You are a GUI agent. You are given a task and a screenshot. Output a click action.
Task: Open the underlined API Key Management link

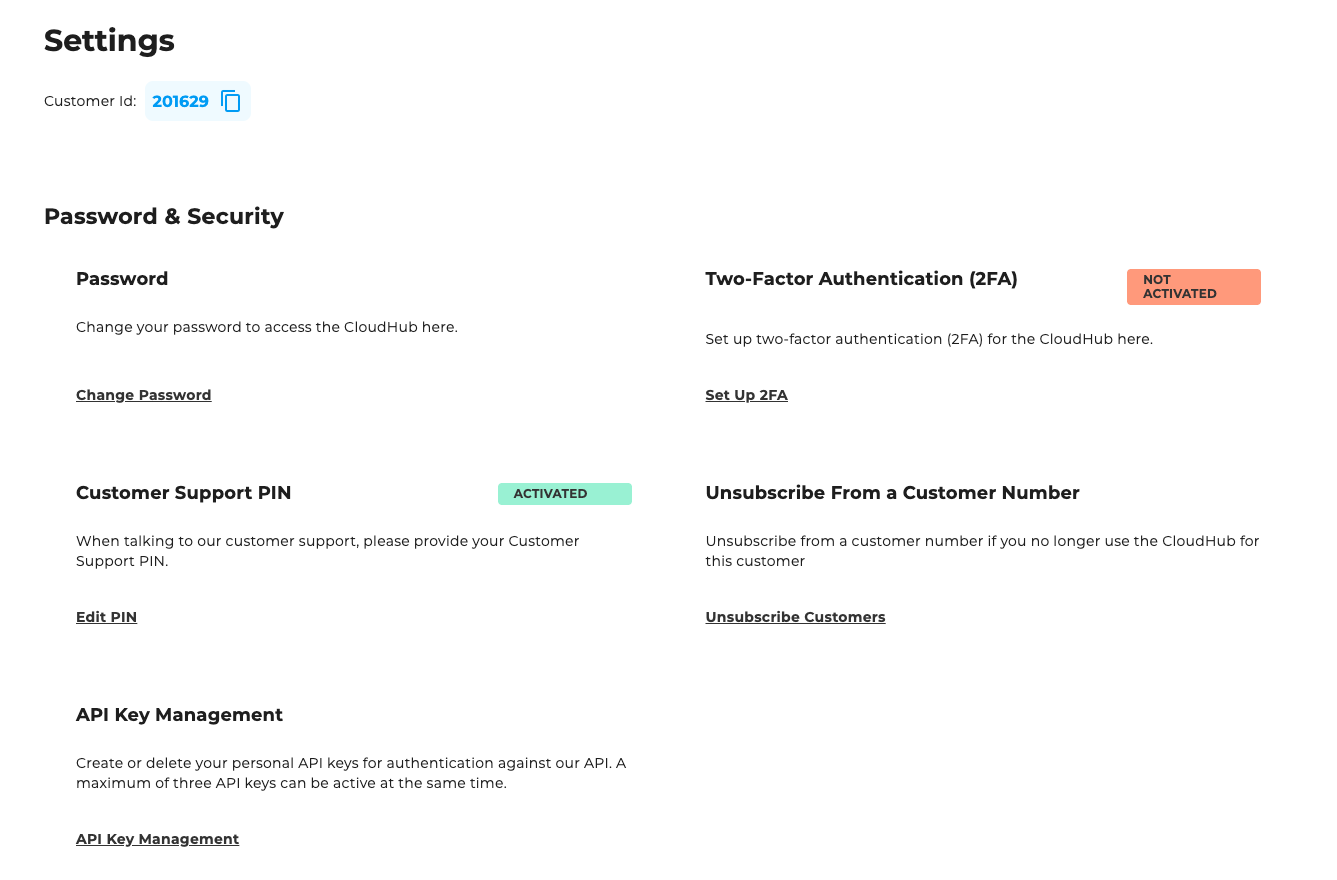[157, 839]
